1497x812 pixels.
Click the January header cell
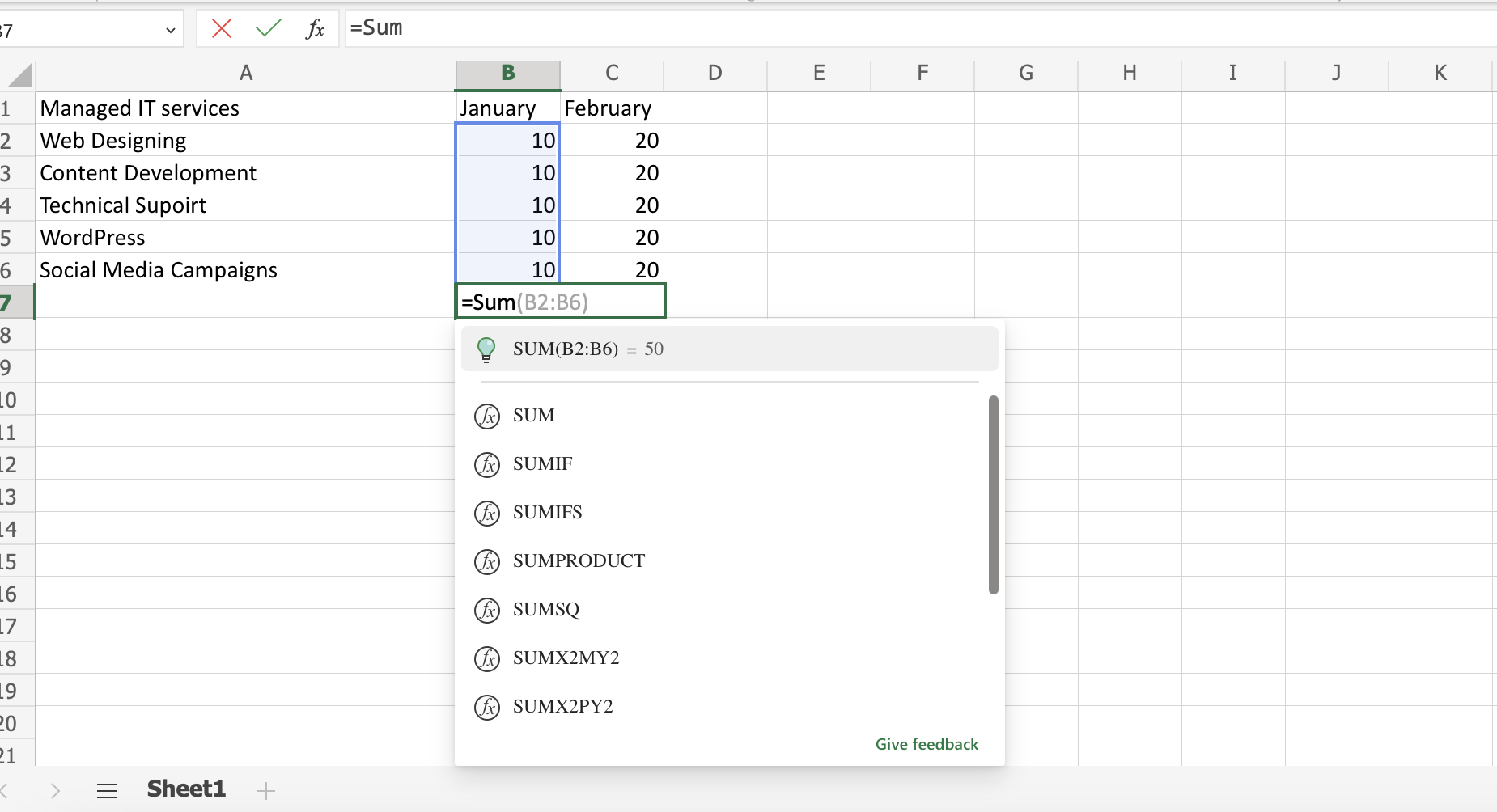coord(508,108)
